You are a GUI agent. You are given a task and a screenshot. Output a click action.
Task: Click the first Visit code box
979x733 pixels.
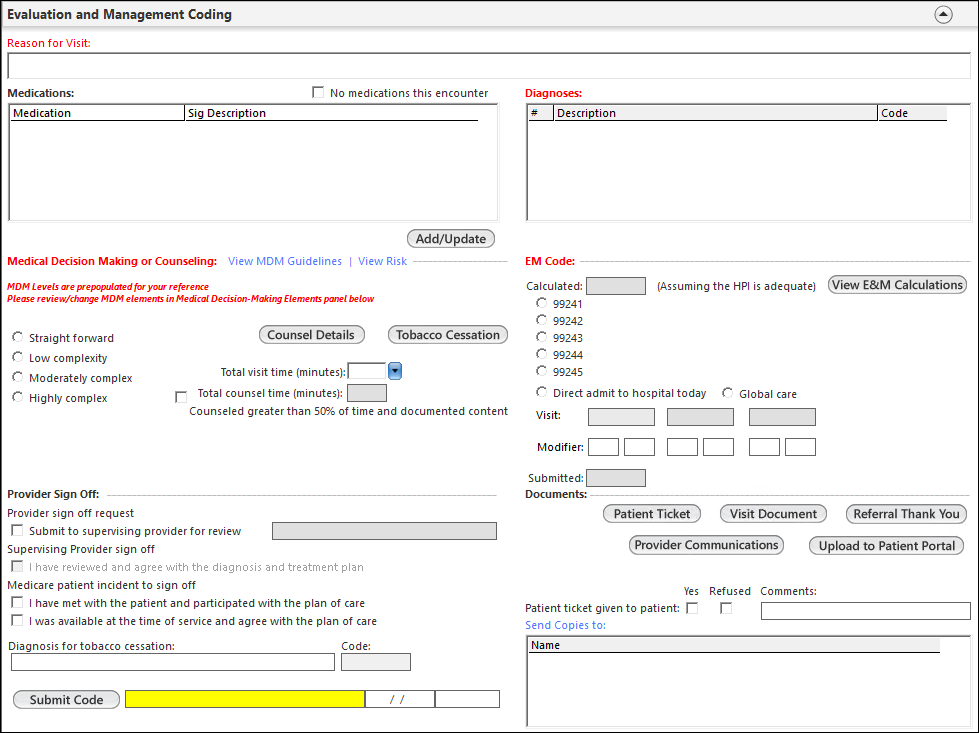pos(621,416)
